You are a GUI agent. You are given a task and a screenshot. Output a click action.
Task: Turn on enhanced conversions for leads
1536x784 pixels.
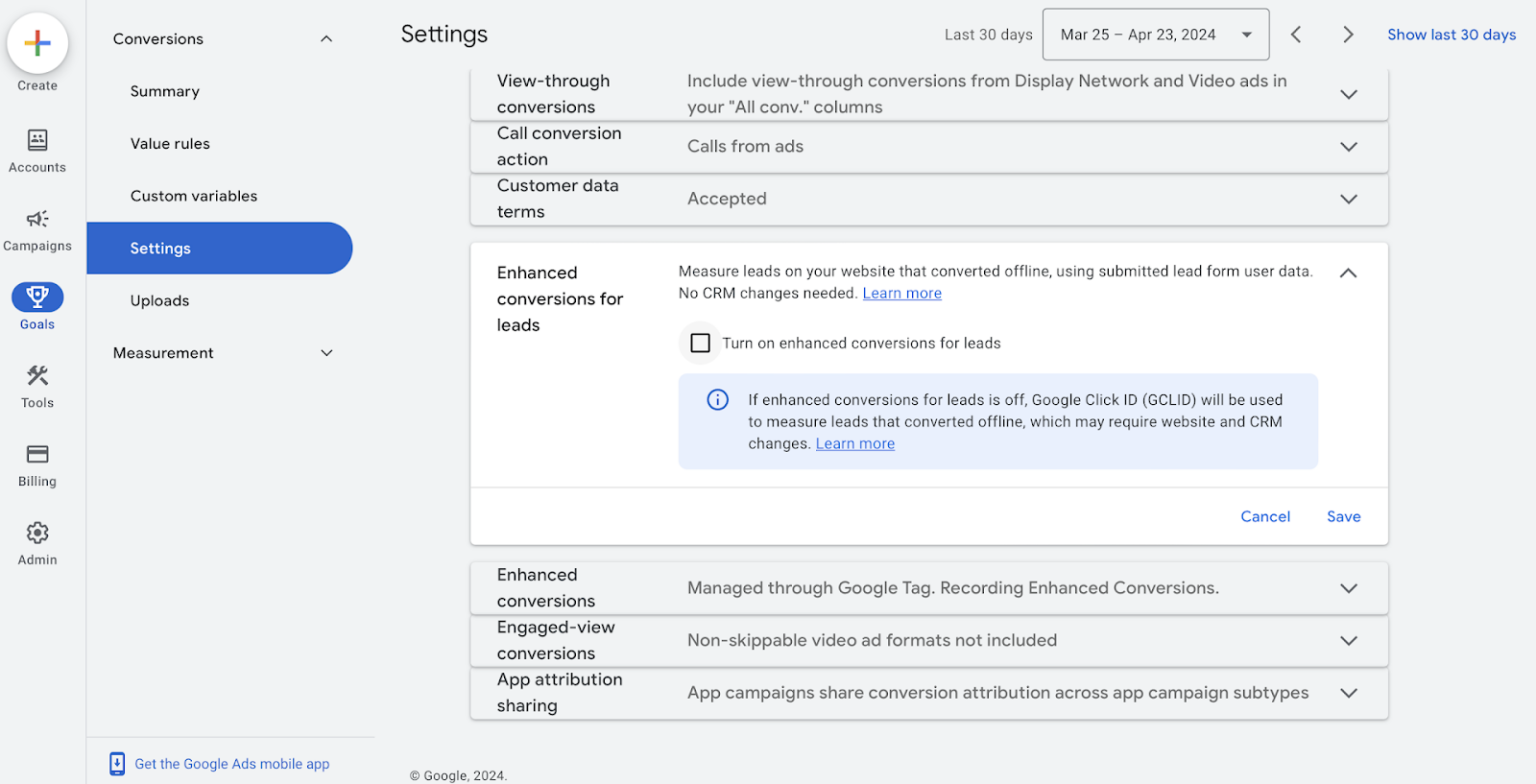(700, 342)
